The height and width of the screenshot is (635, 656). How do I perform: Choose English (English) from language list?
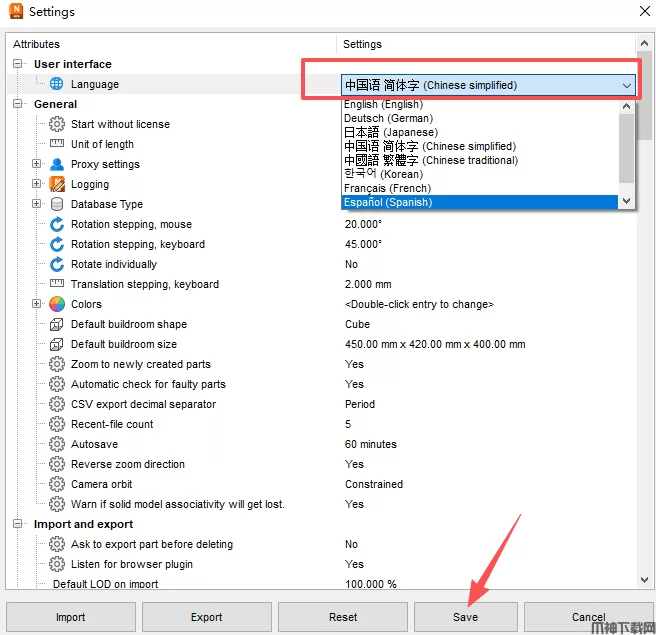[x=479, y=104]
